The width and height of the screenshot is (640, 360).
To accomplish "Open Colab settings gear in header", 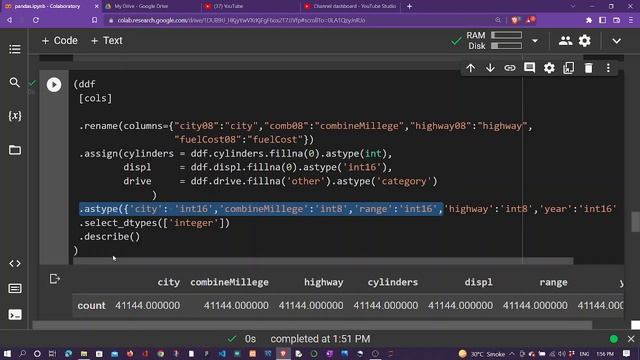I will coord(584,40).
